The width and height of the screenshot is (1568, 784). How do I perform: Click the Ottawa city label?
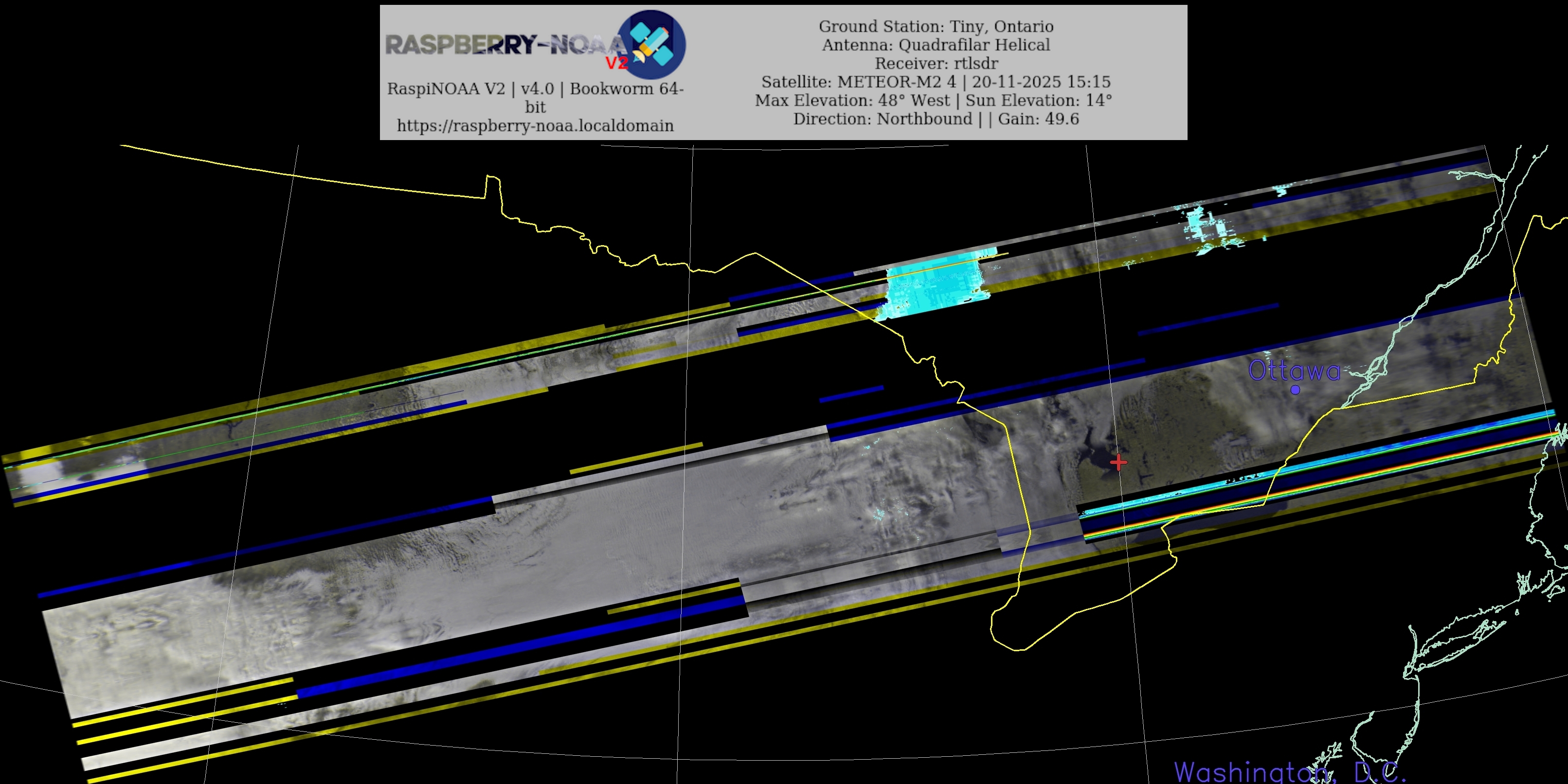pyautogui.click(x=1294, y=371)
